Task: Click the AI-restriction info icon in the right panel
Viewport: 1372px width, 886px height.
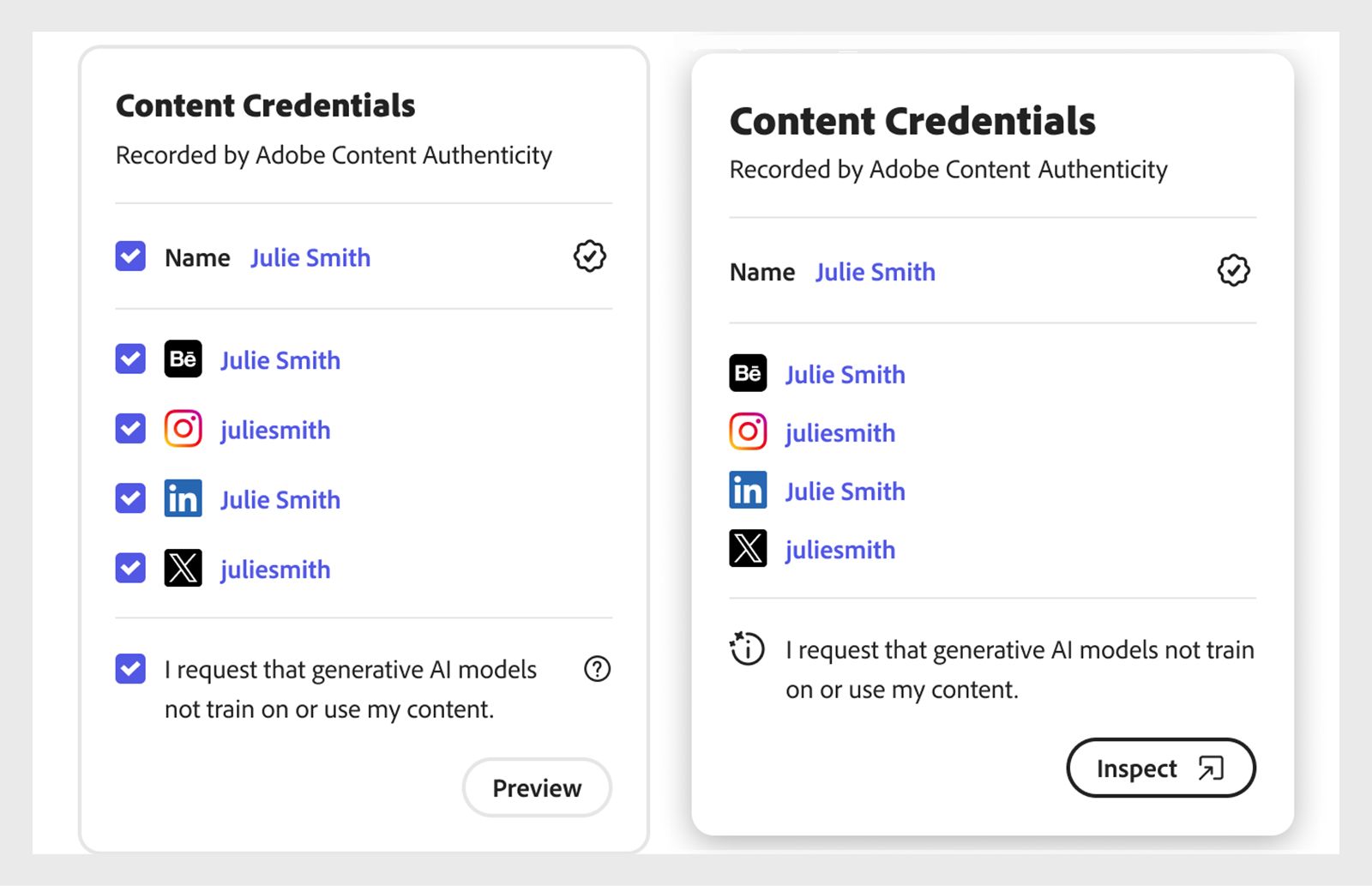Action: [747, 649]
